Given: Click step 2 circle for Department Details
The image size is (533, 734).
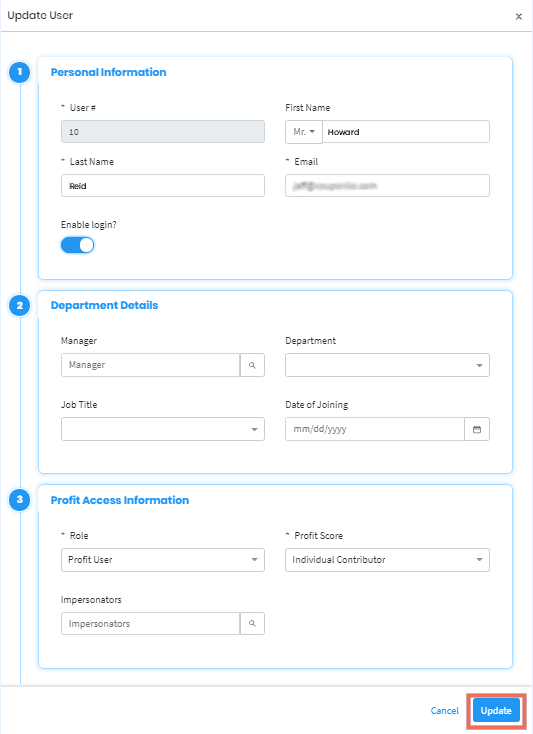Looking at the screenshot, I should click(20, 306).
